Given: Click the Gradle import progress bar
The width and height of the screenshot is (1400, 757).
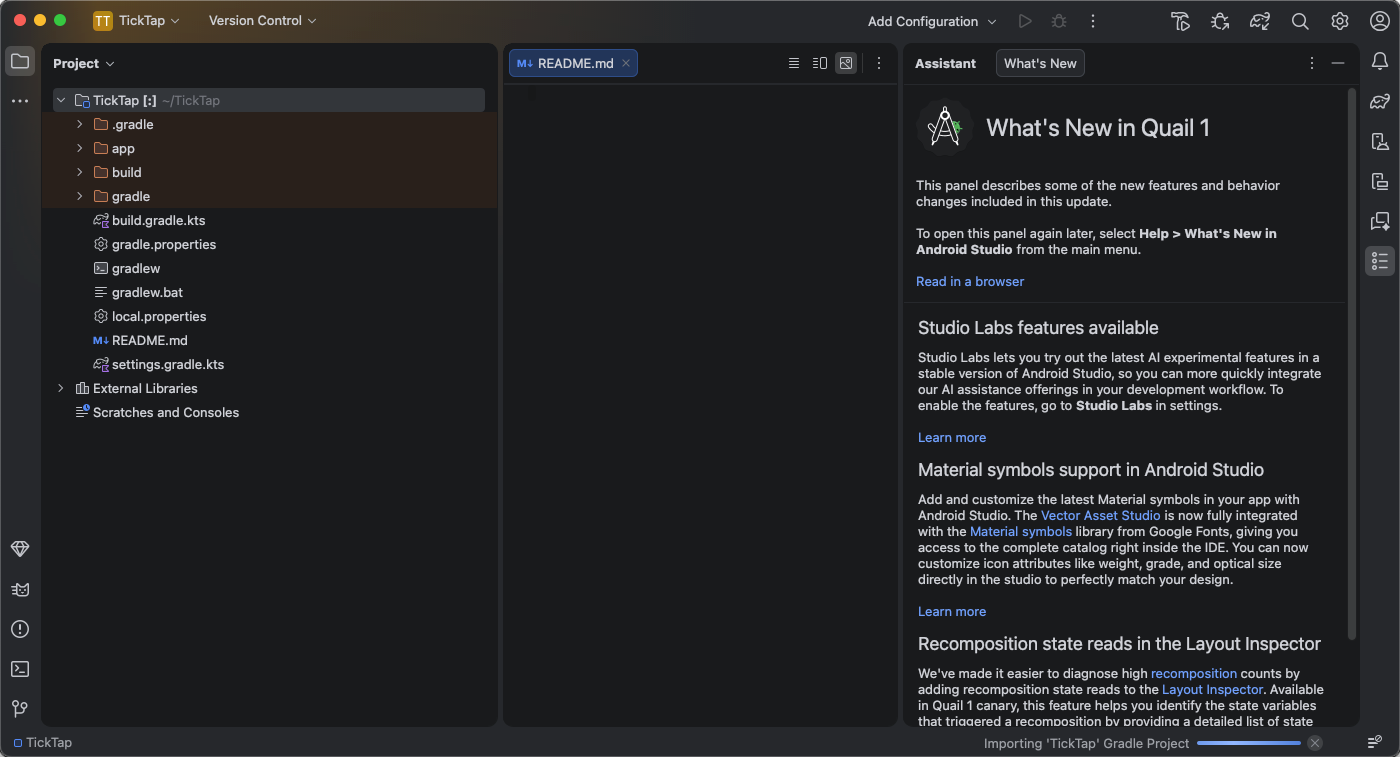Looking at the screenshot, I should (1249, 743).
